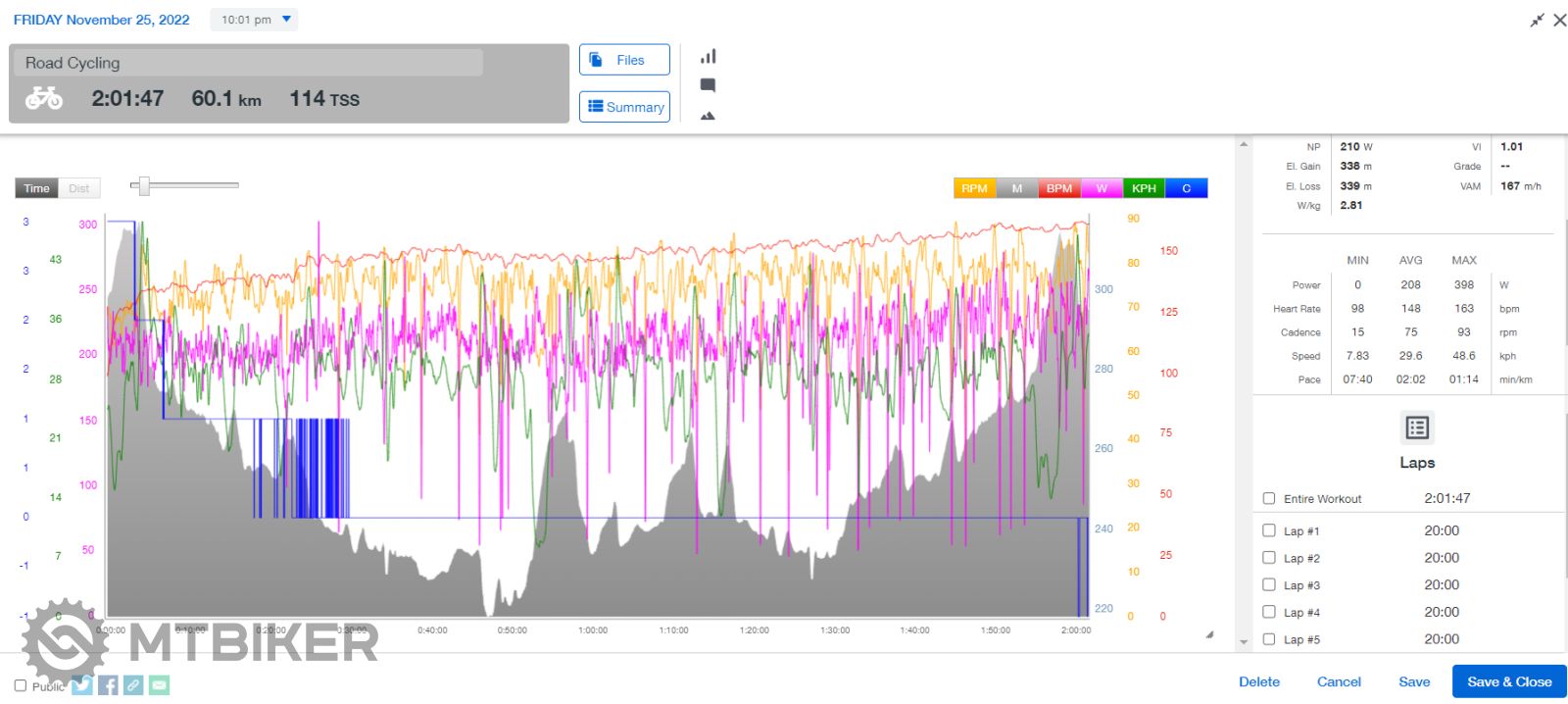Click the collapse arrows icon at top right
The image size is (1568, 704).
click(x=1537, y=20)
